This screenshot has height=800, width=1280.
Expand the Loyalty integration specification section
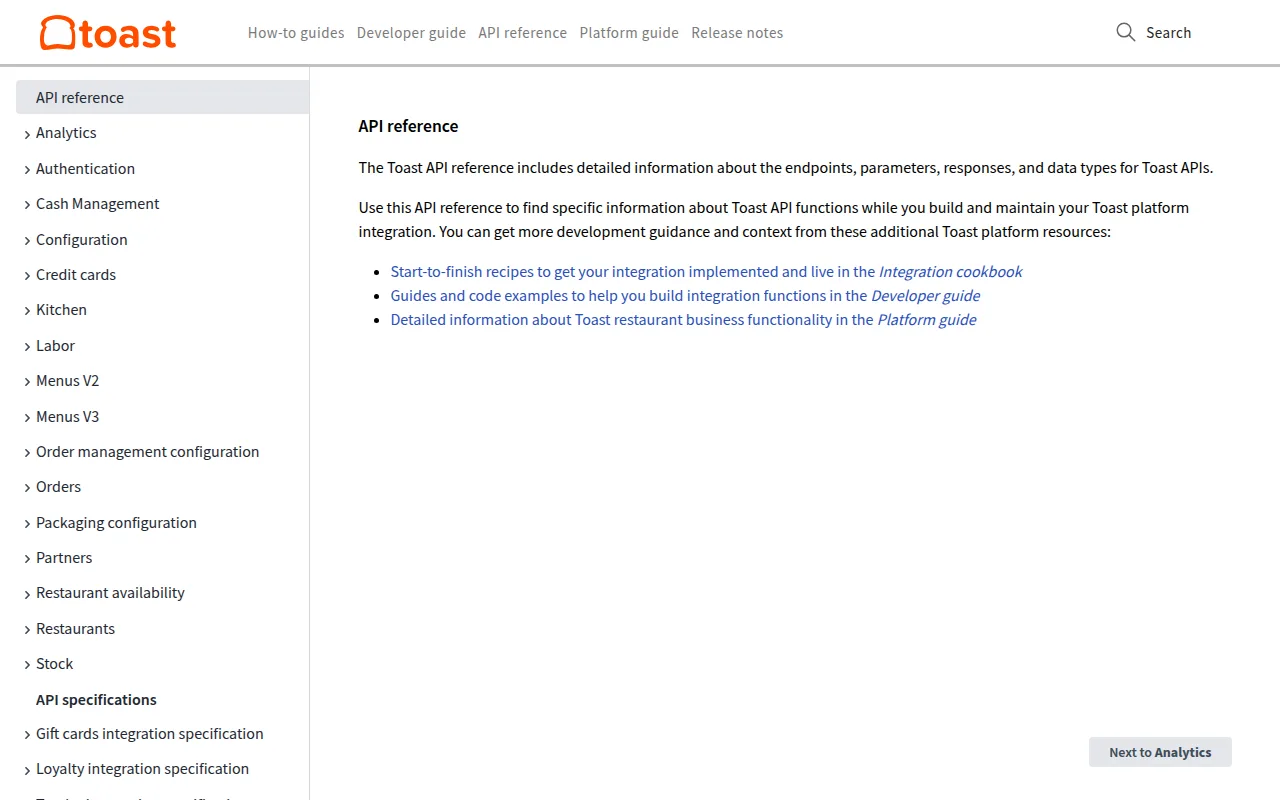click(142, 768)
